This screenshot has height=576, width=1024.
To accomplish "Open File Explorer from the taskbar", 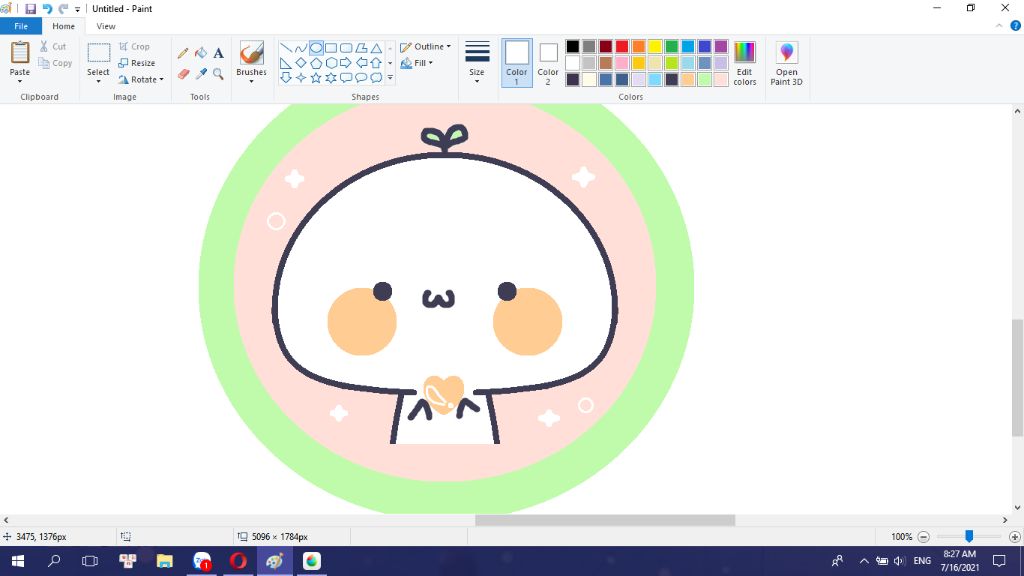I will point(165,561).
